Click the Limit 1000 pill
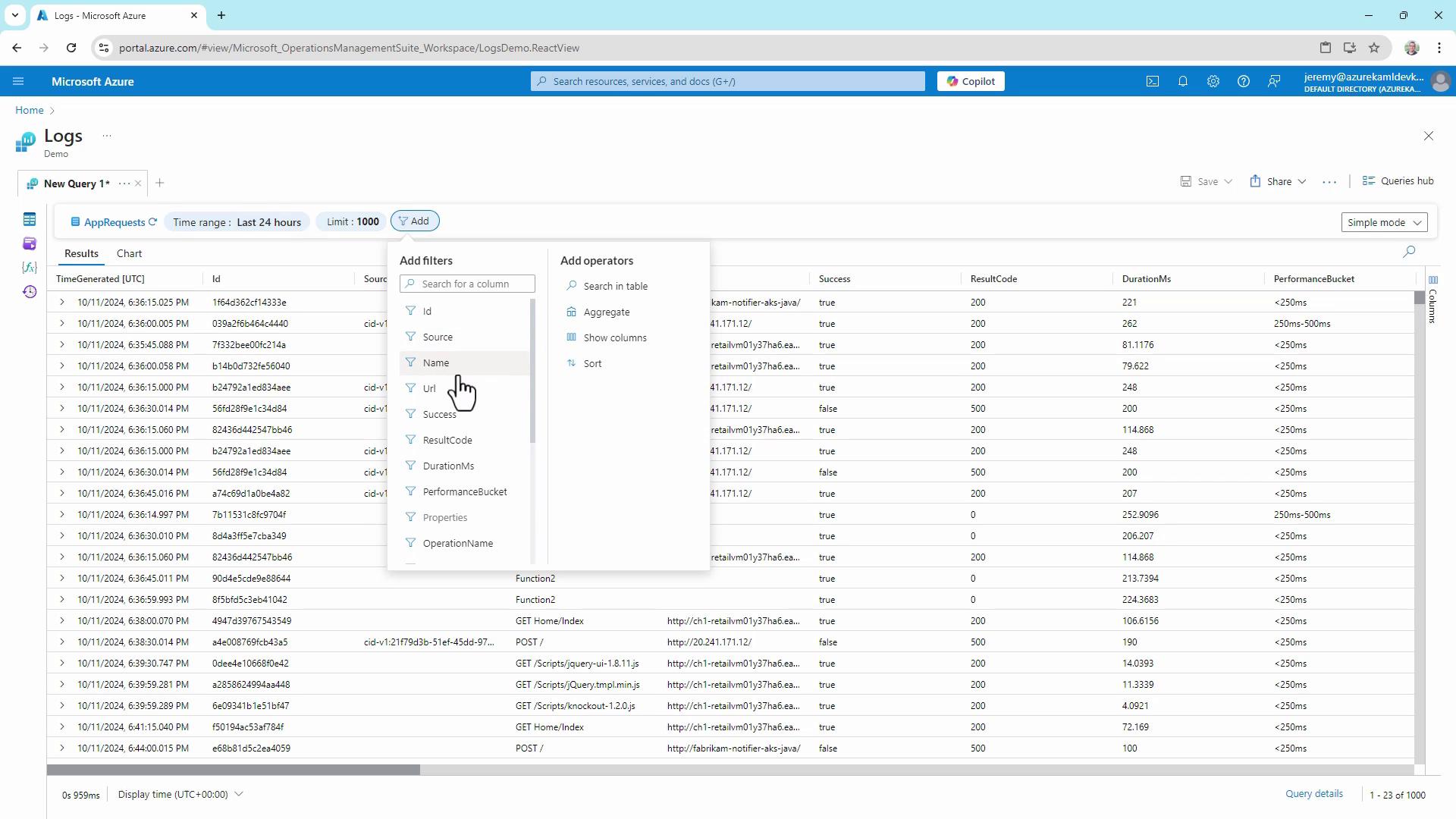 tap(353, 222)
